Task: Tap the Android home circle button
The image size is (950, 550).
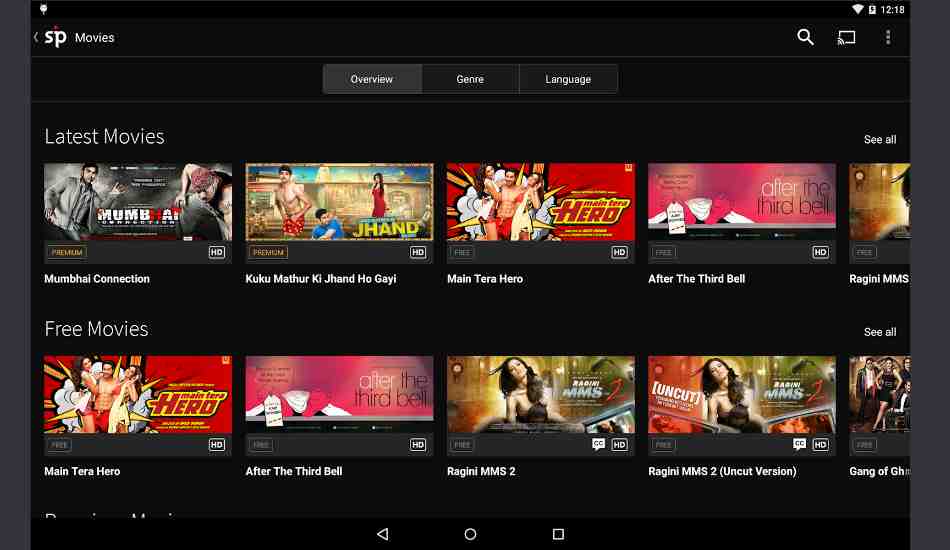Action: click(x=470, y=534)
